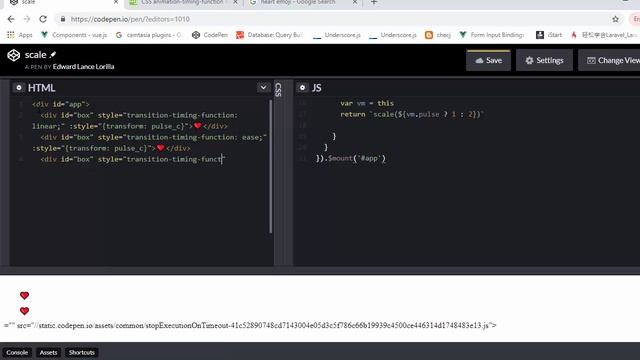Open a new browser tab

(x=374, y=2)
